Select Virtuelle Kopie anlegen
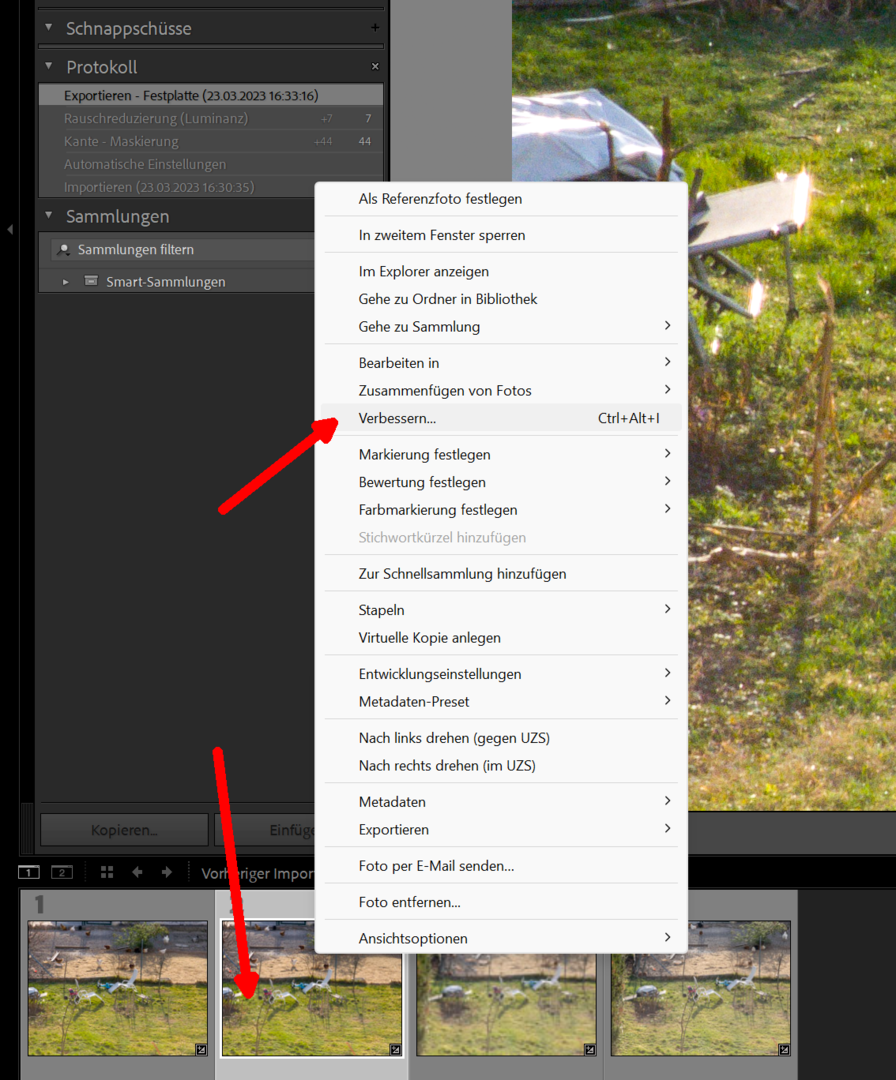The image size is (896, 1080). click(430, 637)
